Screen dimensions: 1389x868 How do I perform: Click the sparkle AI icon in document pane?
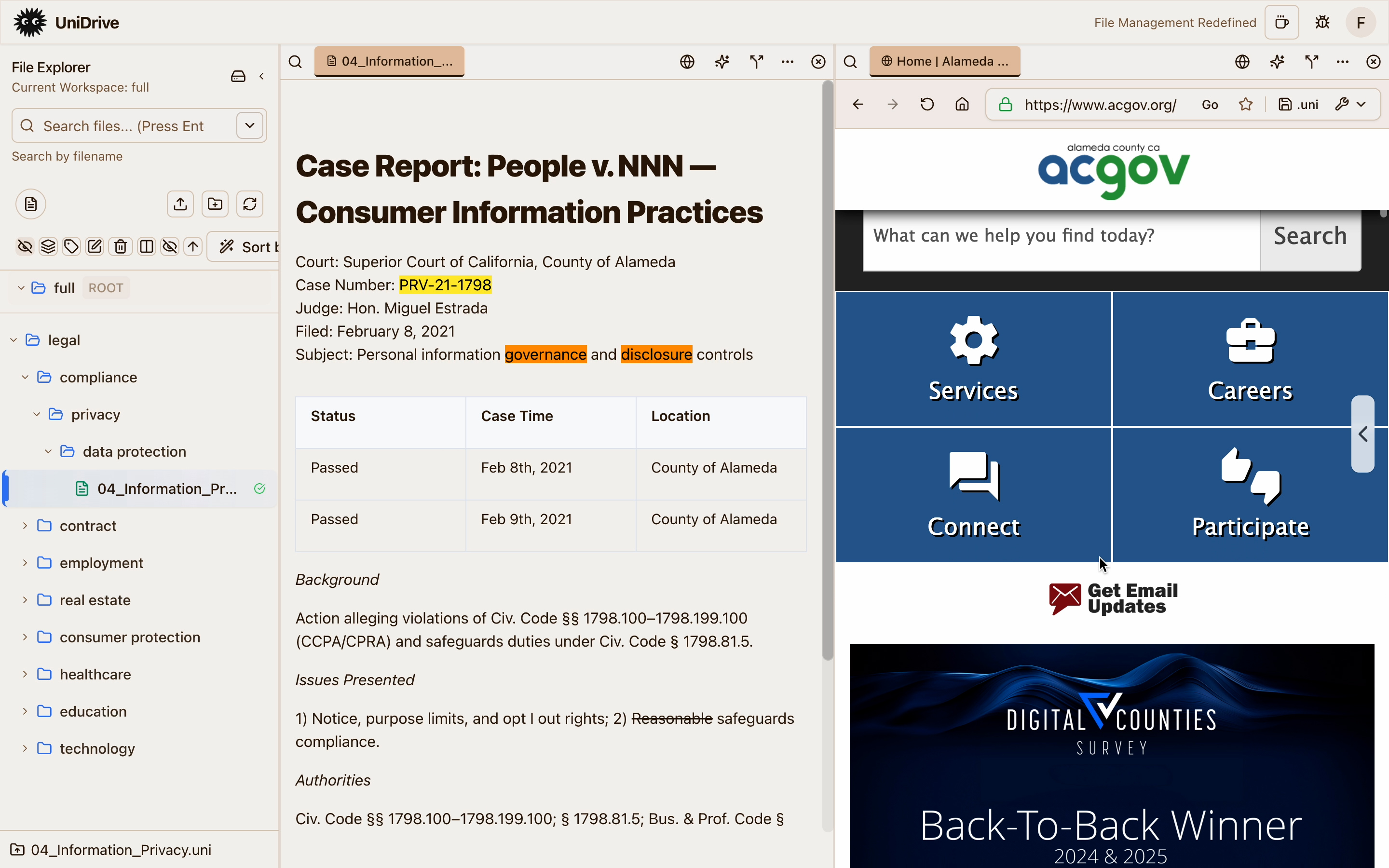click(x=722, y=61)
